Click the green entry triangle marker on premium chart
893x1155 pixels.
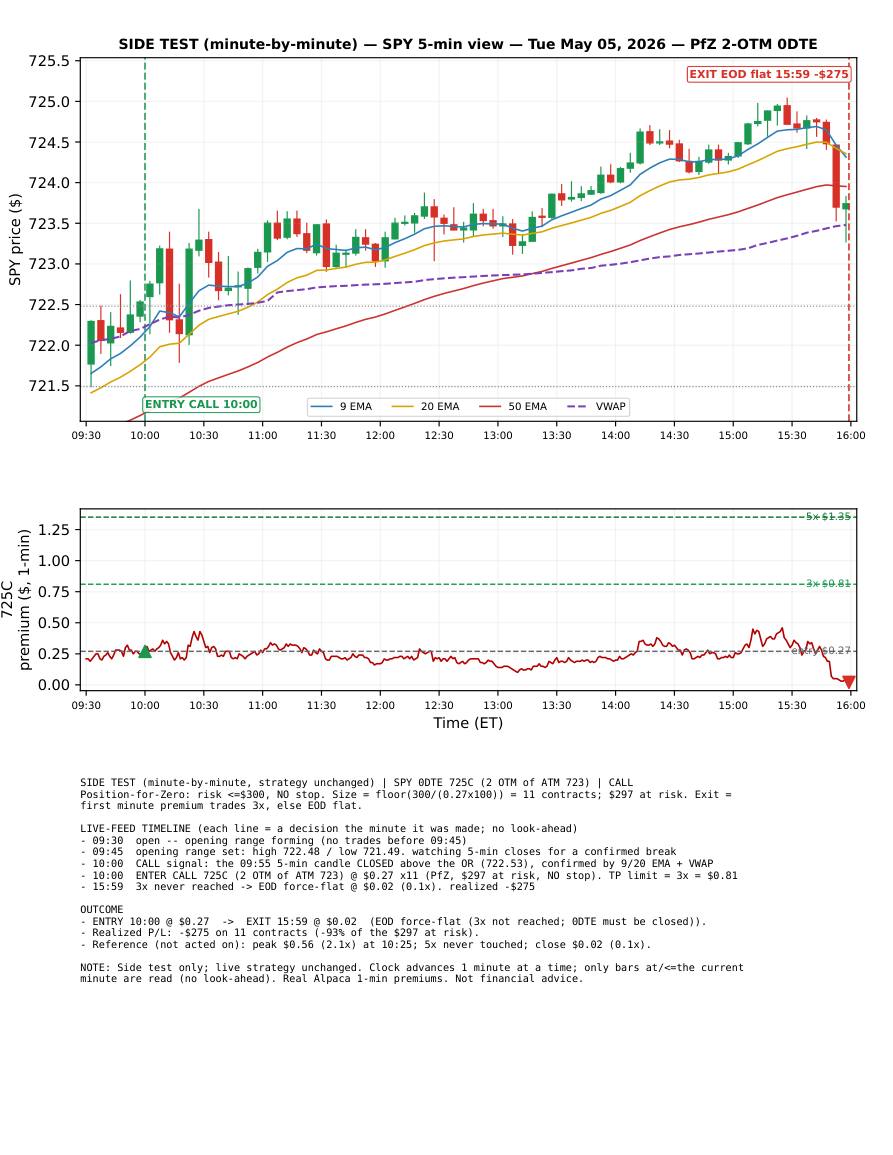(145, 651)
